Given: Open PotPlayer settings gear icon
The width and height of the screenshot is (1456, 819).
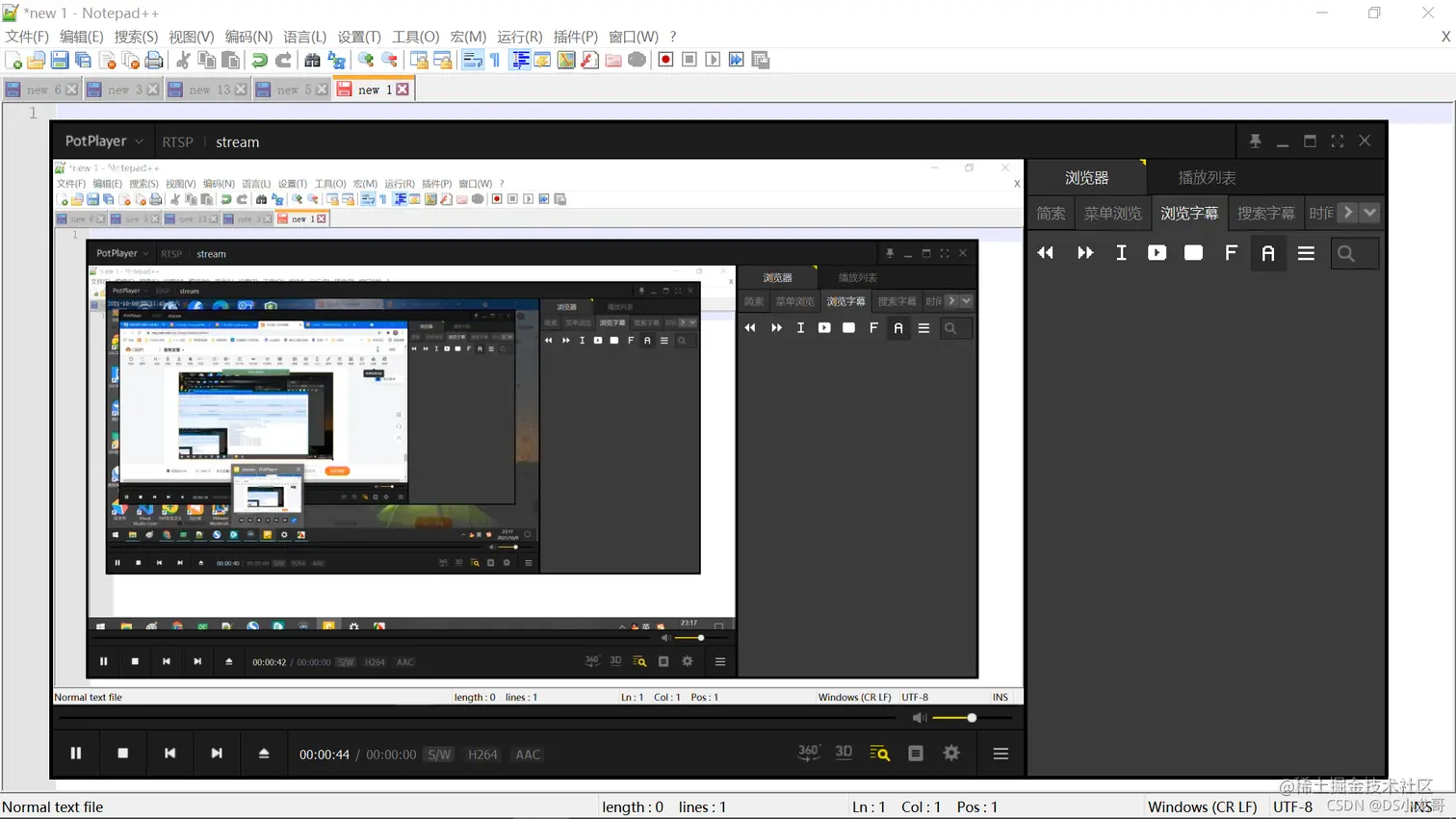Looking at the screenshot, I should [951, 754].
